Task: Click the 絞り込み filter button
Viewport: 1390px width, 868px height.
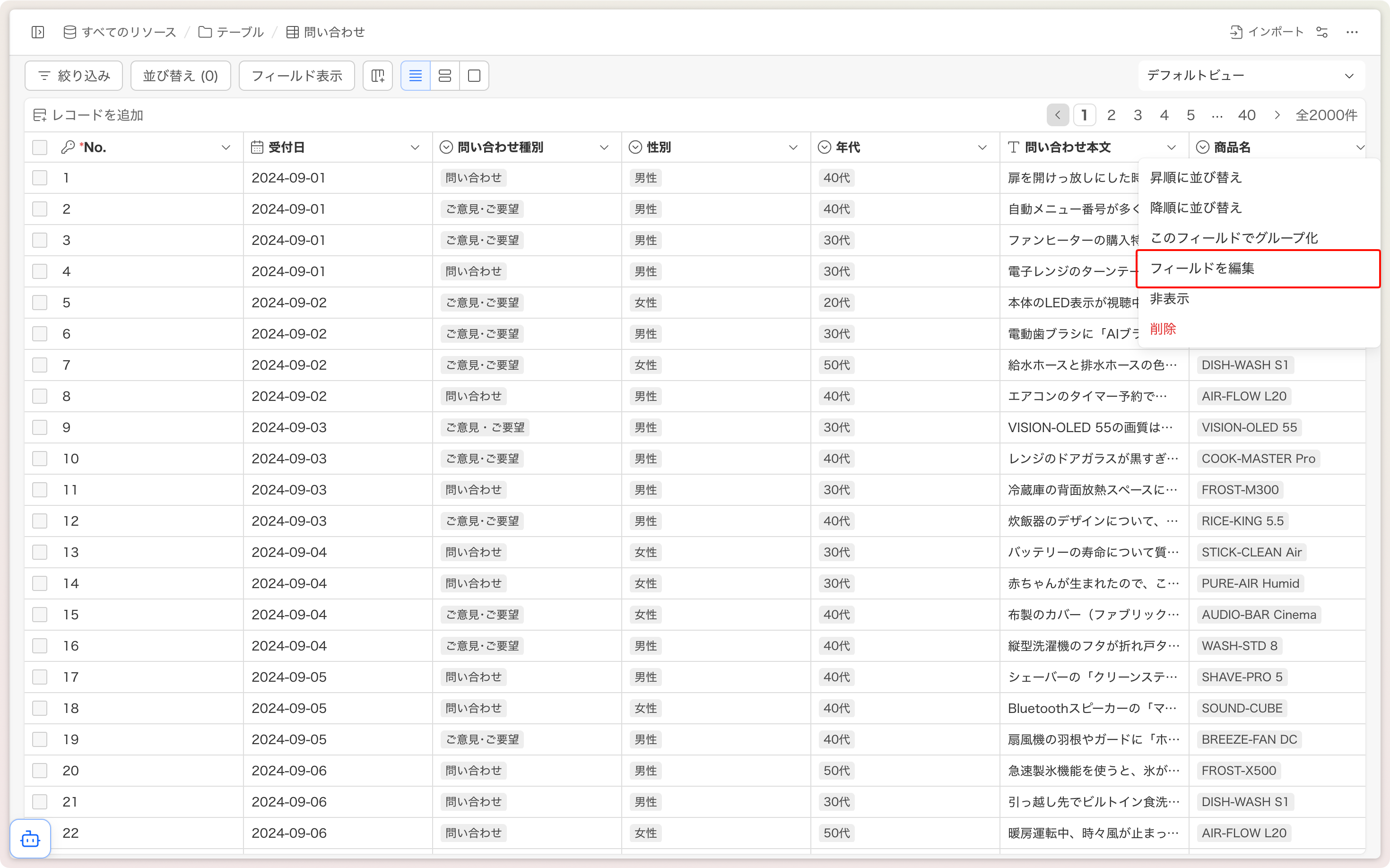Action: pos(74,76)
